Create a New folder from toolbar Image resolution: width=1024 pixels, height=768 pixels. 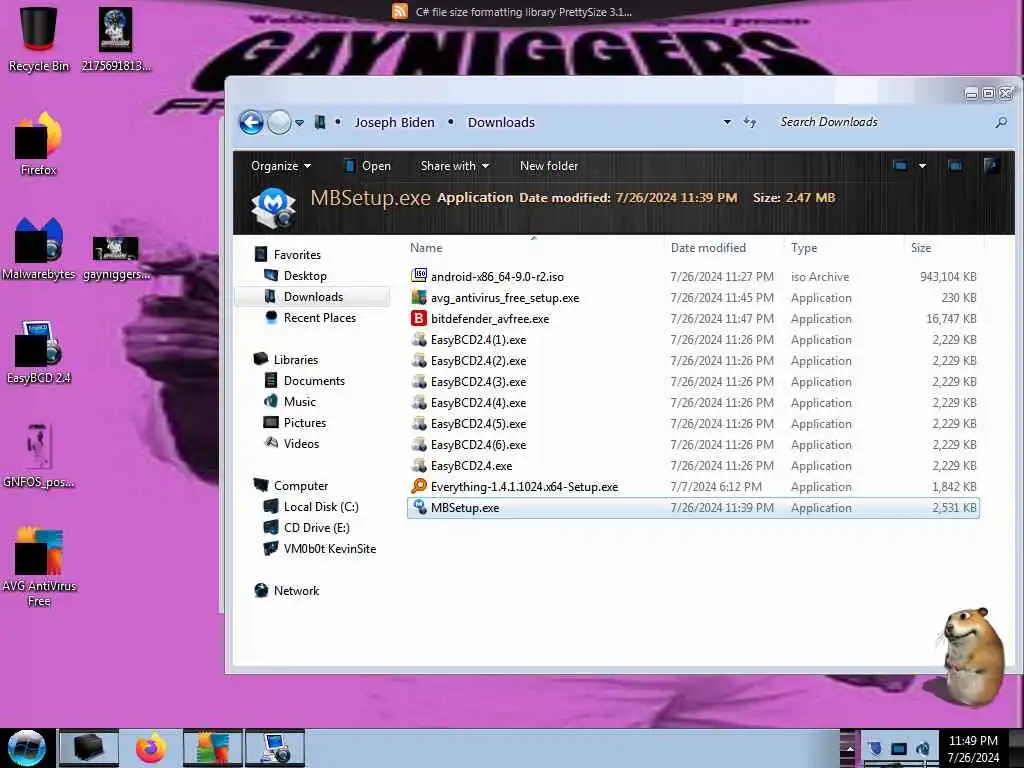[x=549, y=166]
